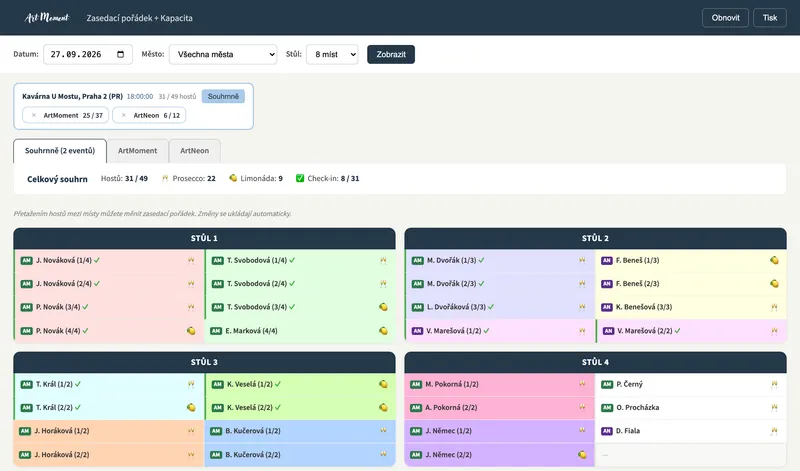Open the Město dropdown showing Všechna města

point(223,54)
